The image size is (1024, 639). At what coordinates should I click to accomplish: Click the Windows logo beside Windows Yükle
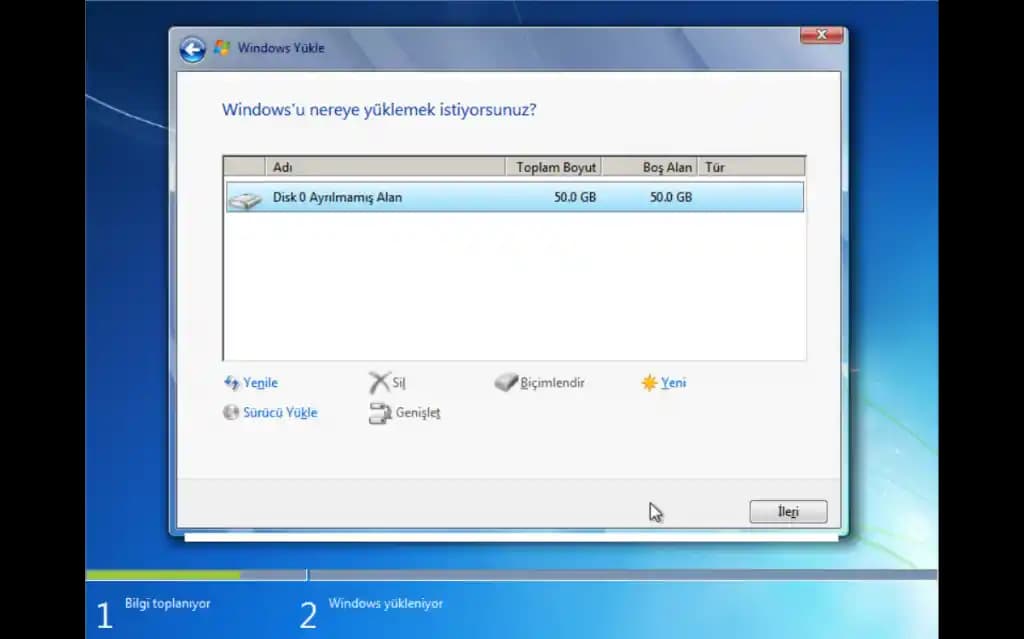[x=219, y=47]
